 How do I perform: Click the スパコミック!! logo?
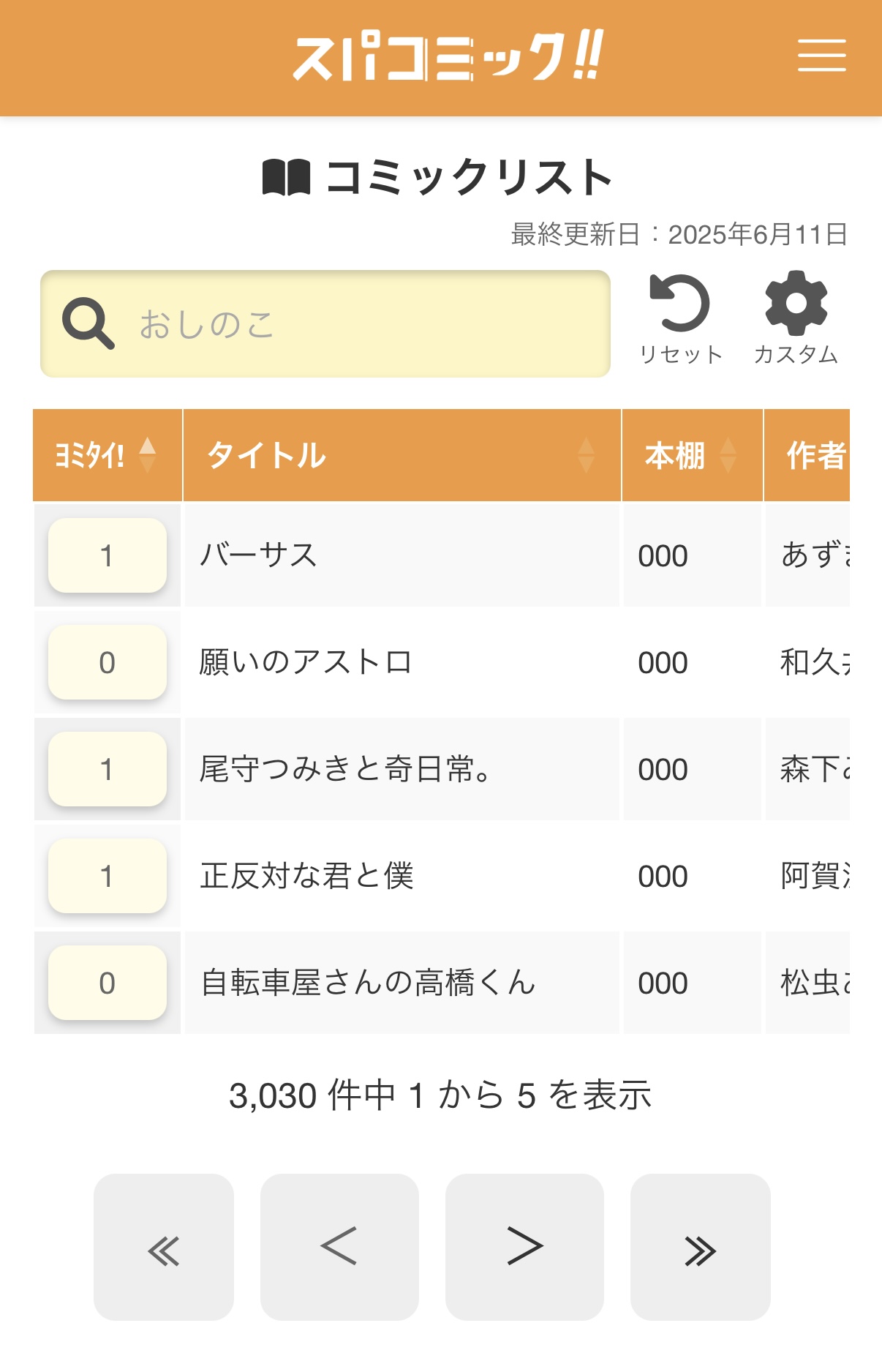448,56
